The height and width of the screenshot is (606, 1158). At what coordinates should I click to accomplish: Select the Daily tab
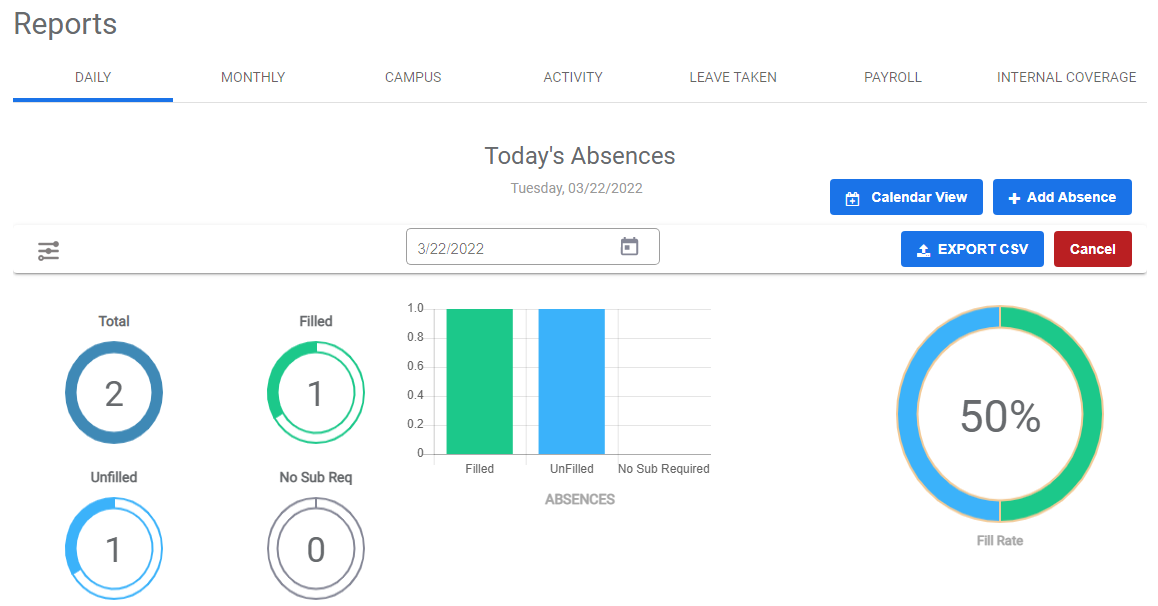pyautogui.click(x=93, y=77)
